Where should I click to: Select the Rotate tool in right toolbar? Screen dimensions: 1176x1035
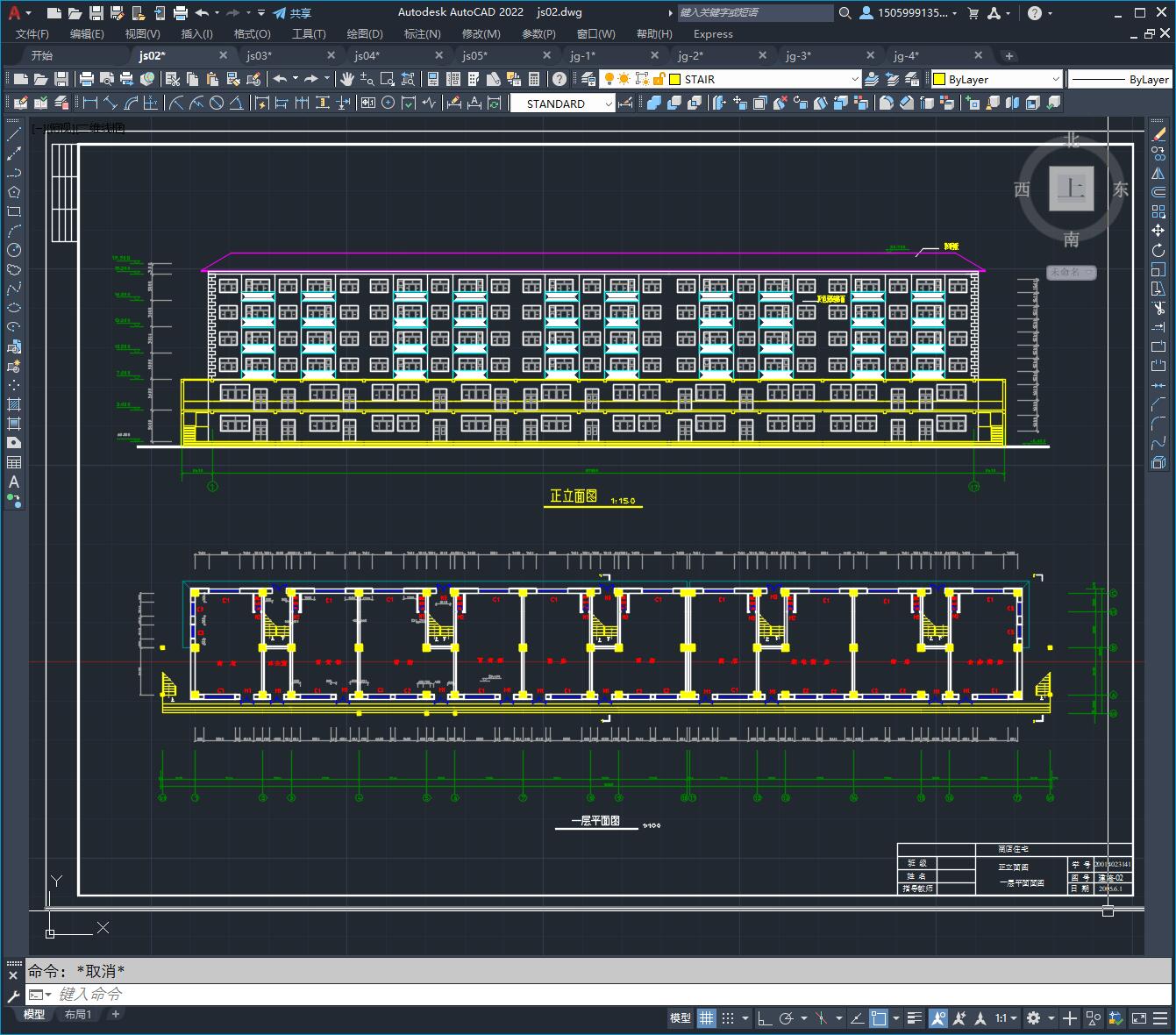tap(1158, 250)
